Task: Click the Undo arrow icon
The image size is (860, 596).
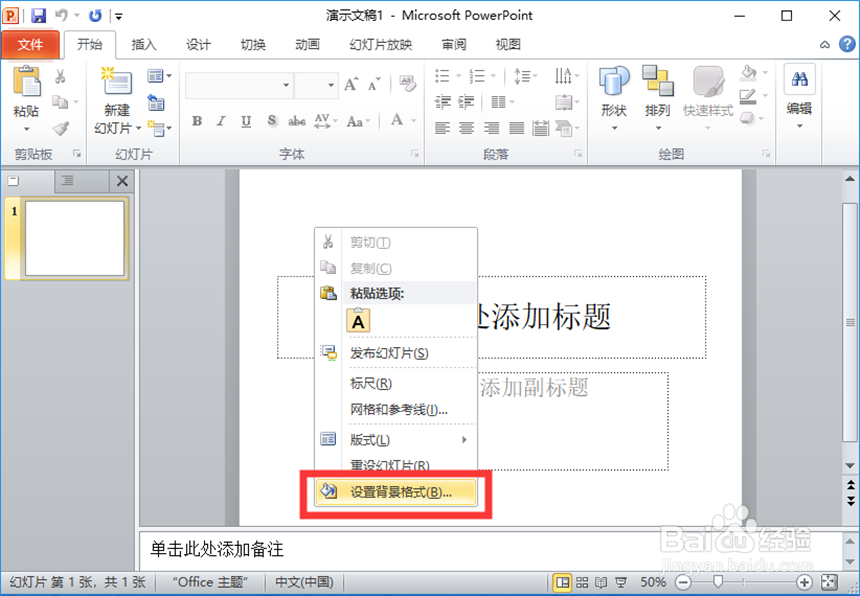Action: pyautogui.click(x=61, y=15)
